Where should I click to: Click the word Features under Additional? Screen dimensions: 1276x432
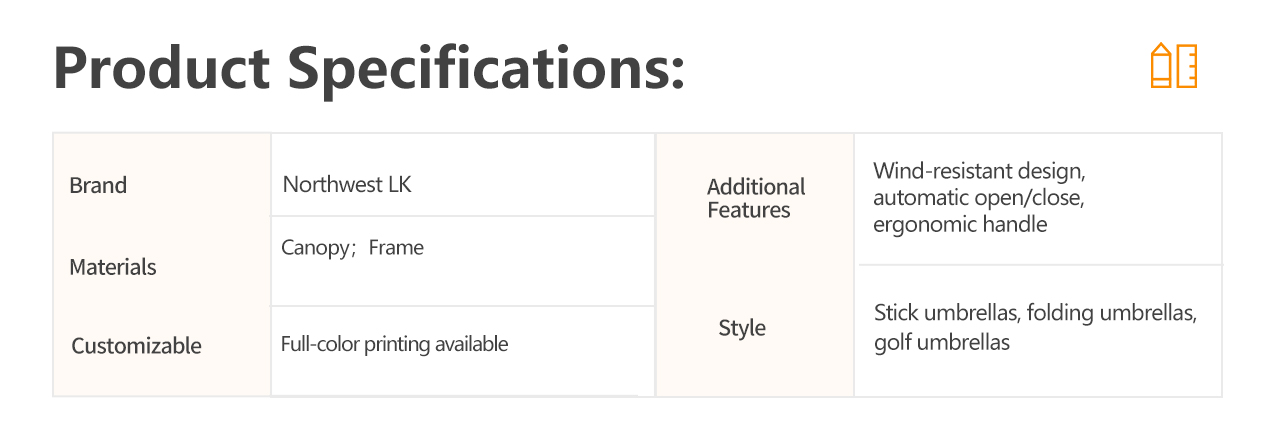click(749, 210)
